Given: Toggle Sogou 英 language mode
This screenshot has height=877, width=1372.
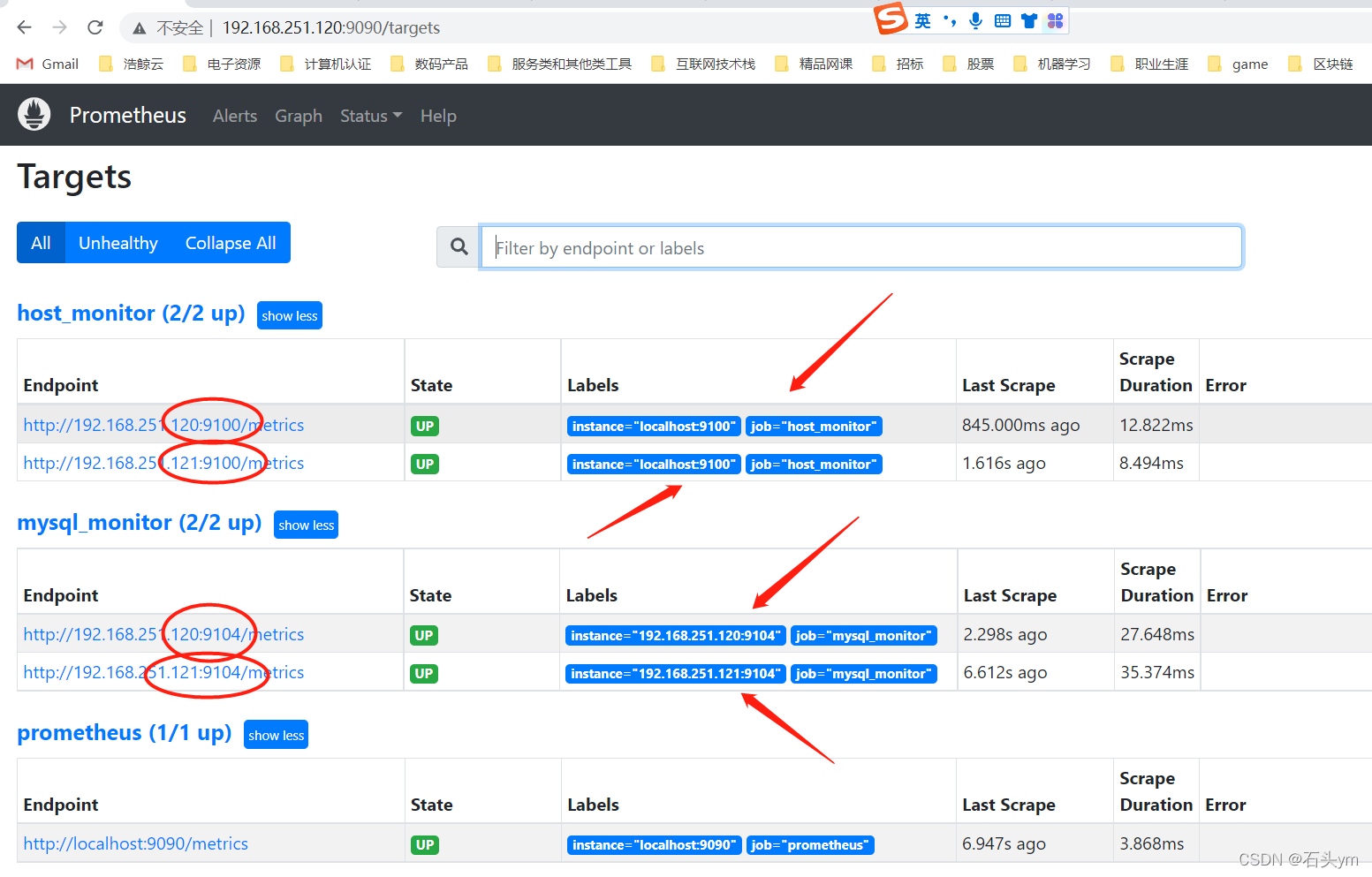Looking at the screenshot, I should 922,20.
